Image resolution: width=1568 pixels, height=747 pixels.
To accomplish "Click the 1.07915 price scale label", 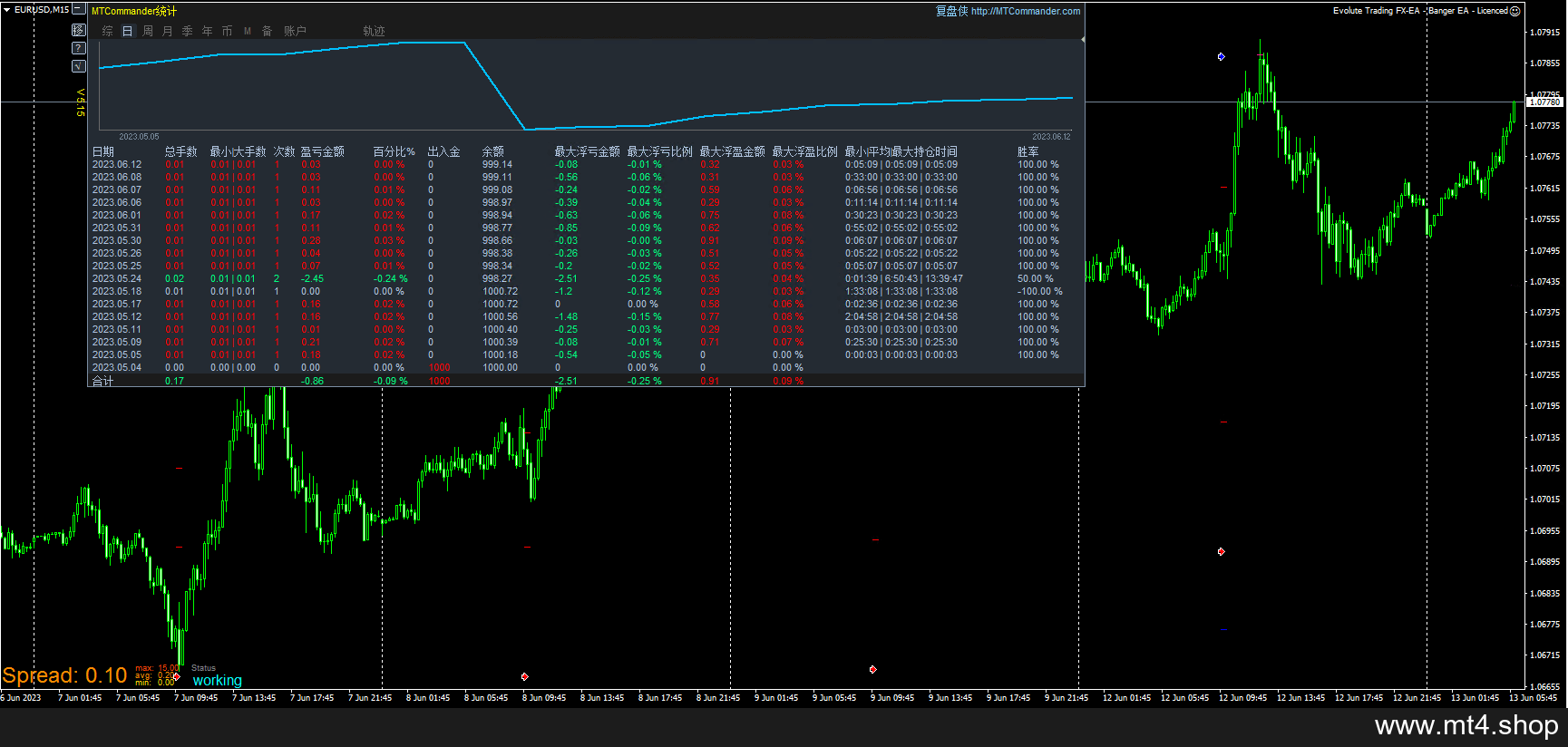I will click(x=1545, y=33).
